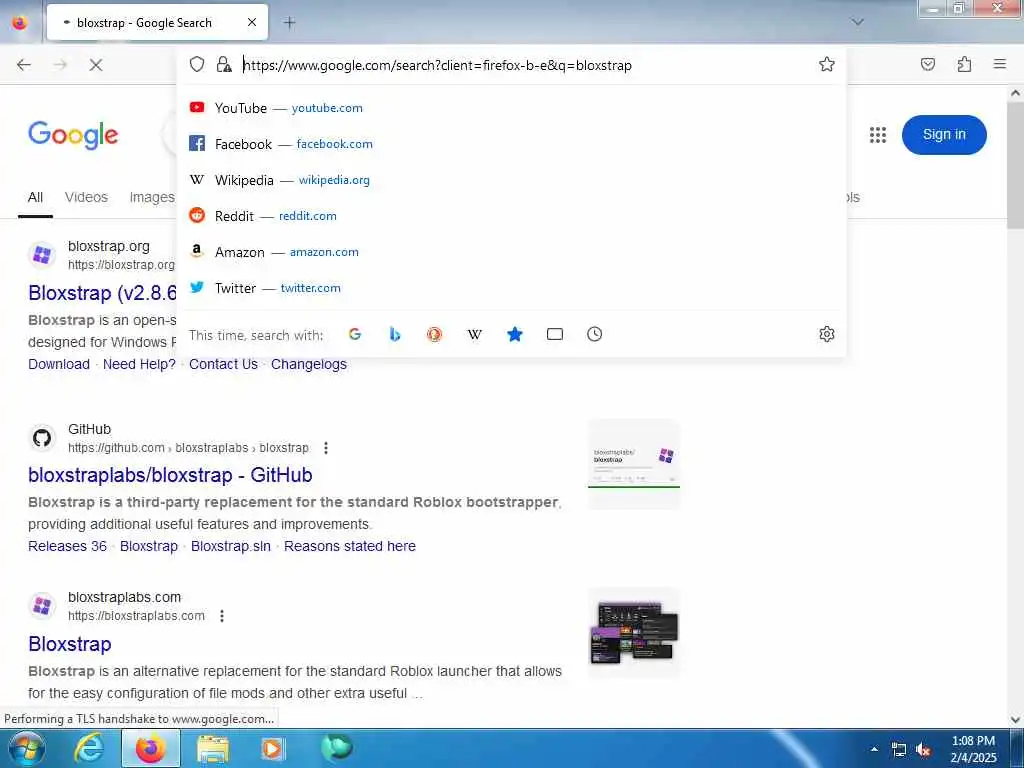Open search settings gear icon
Image resolution: width=1024 pixels, height=768 pixels.
pos(826,334)
